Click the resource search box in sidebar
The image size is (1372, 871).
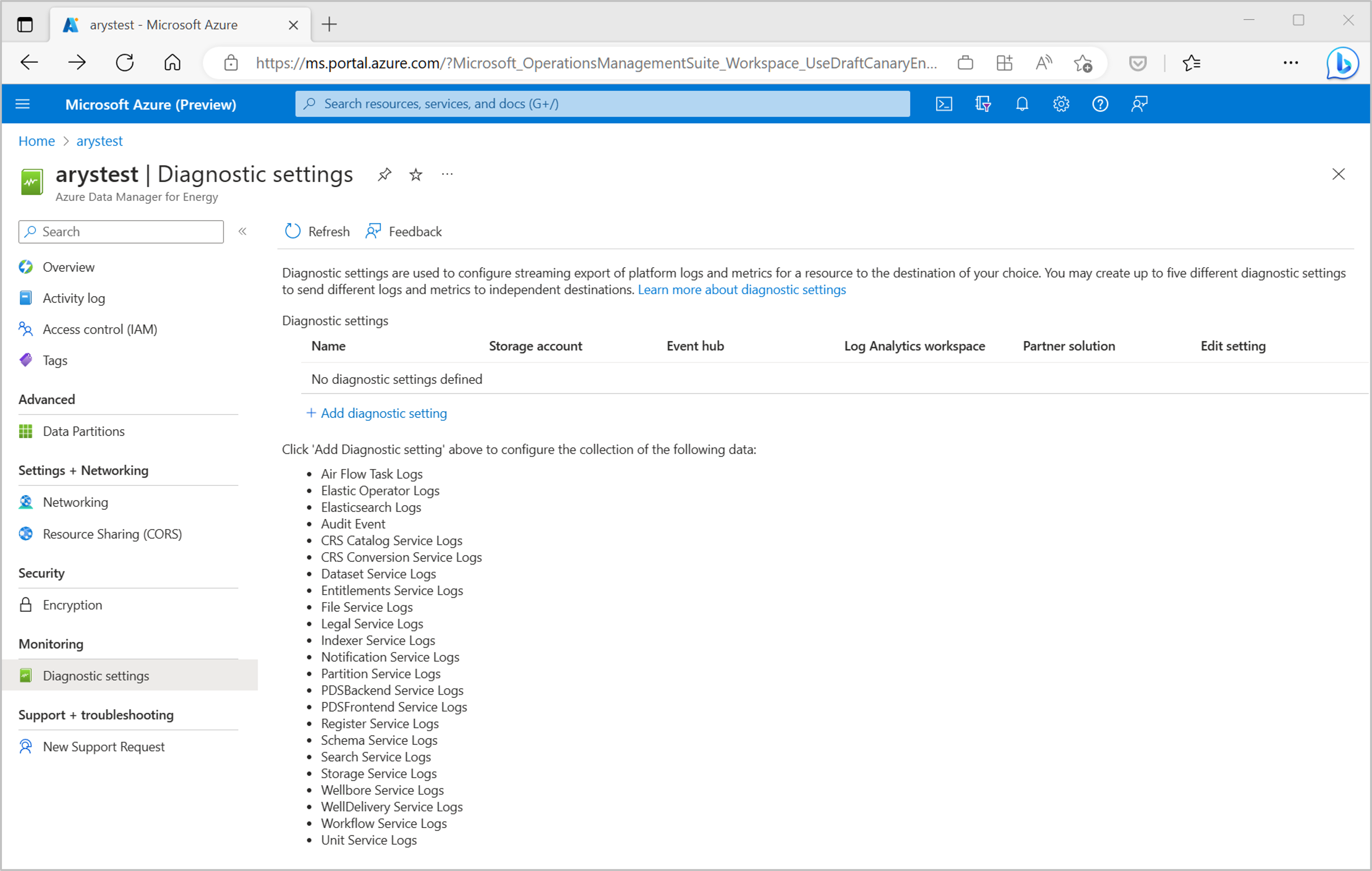coord(120,231)
